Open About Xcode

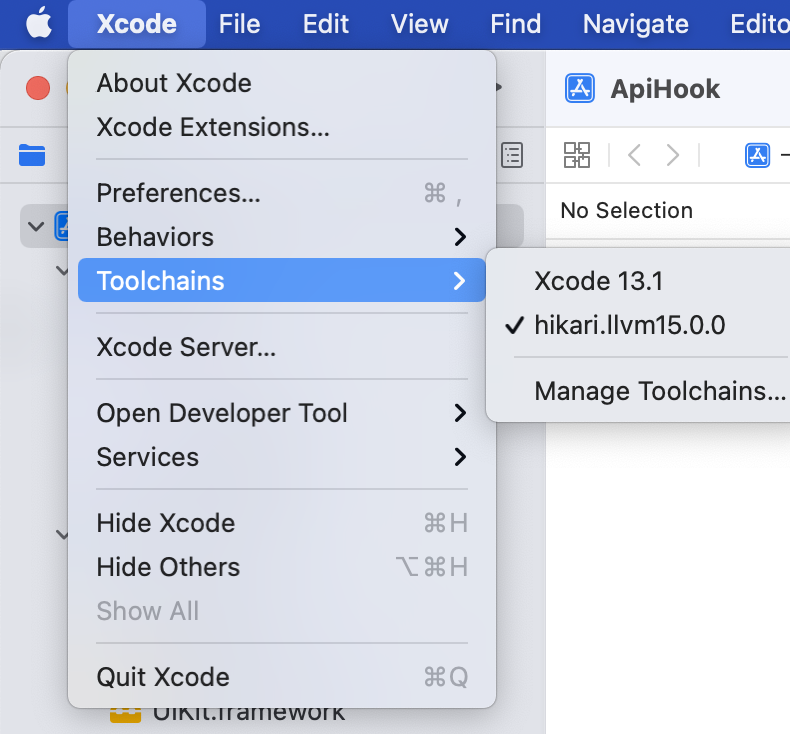pyautogui.click(x=174, y=83)
